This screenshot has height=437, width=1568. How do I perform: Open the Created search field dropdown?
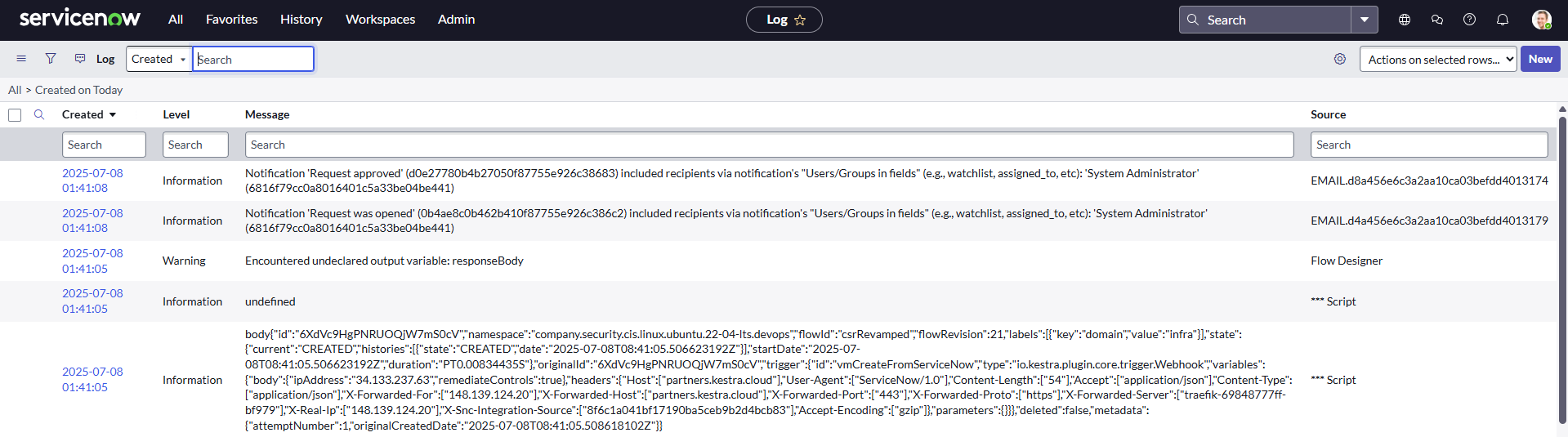(x=159, y=59)
